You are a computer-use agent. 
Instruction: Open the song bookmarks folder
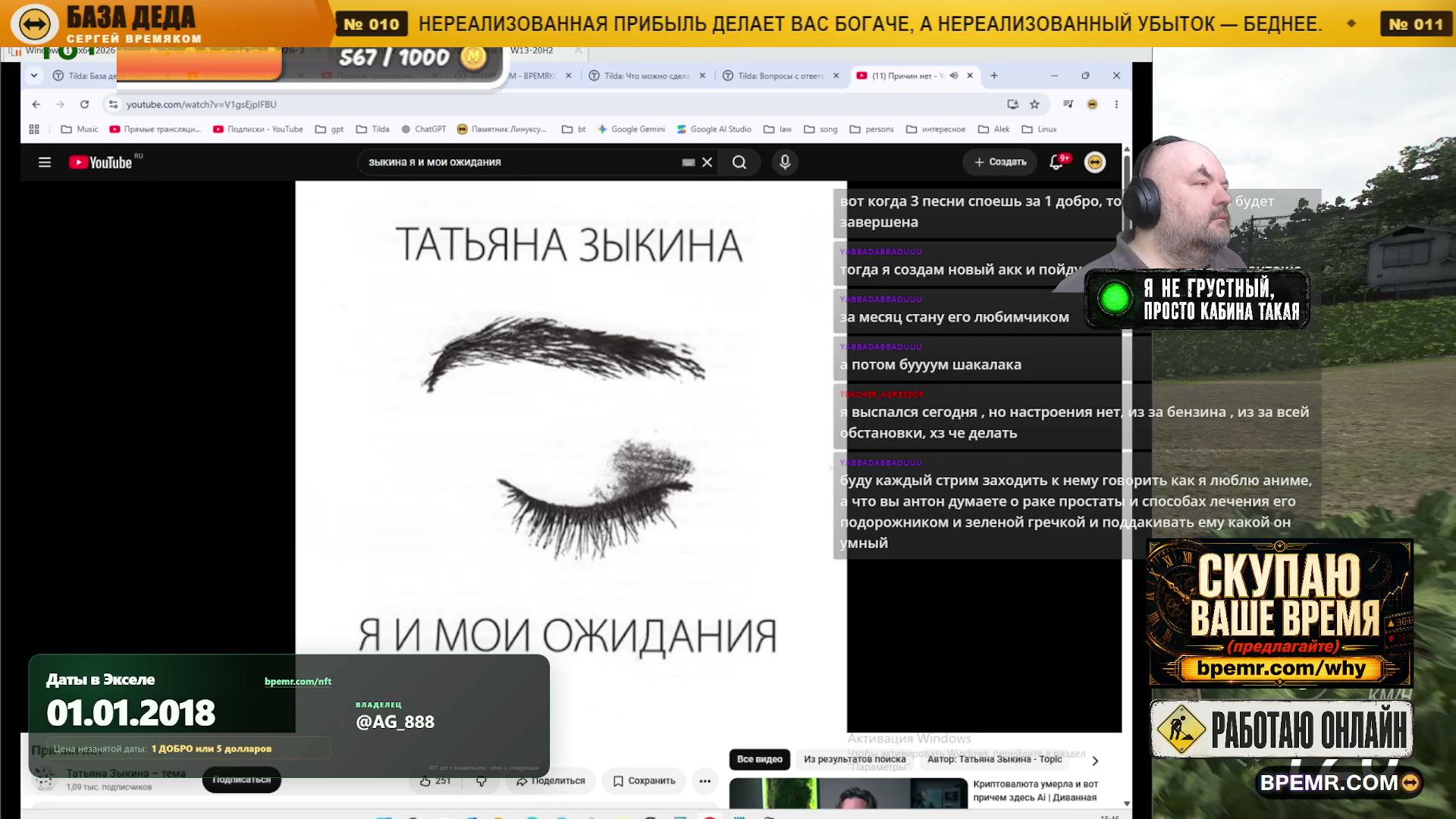(821, 130)
